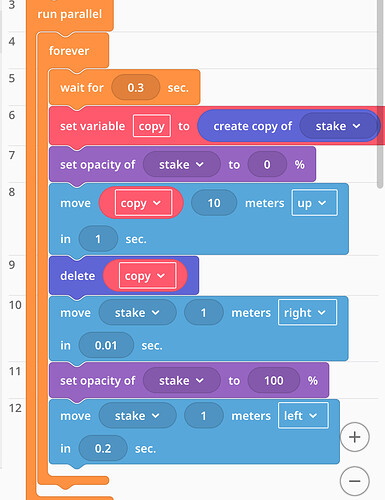Edit the 0.01 sec duration value

tap(106, 345)
